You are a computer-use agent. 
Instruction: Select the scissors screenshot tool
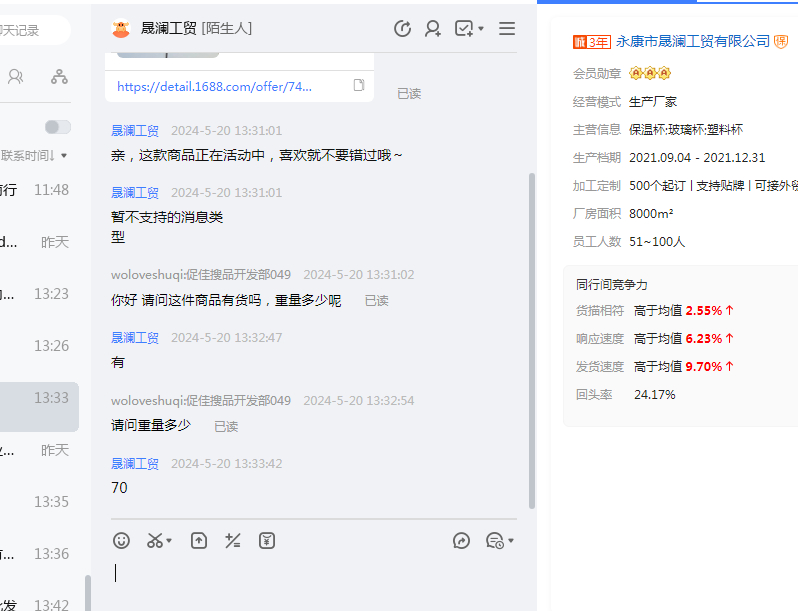[x=154, y=541]
